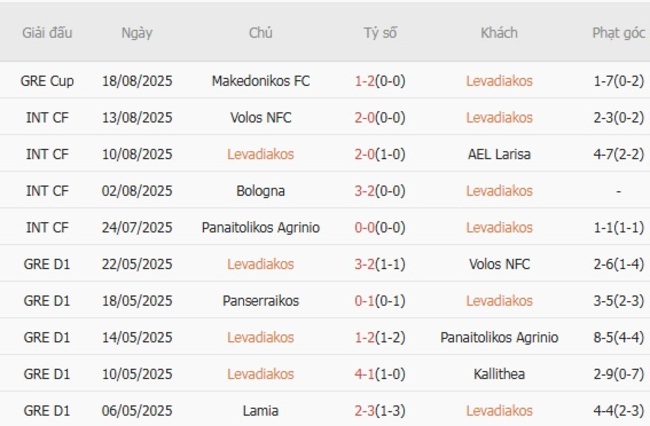Click the Lamia home team name

pyautogui.click(x=261, y=411)
